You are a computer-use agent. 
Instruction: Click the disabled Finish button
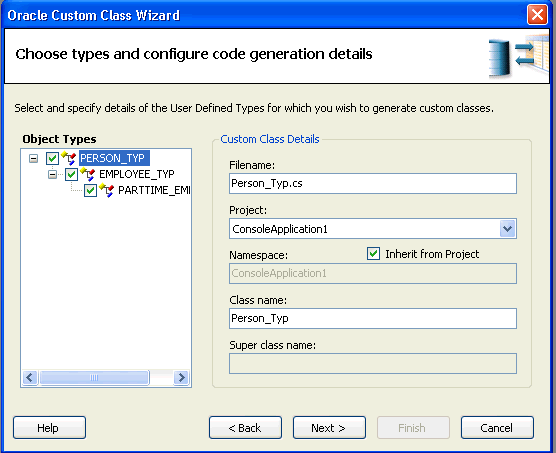point(413,428)
